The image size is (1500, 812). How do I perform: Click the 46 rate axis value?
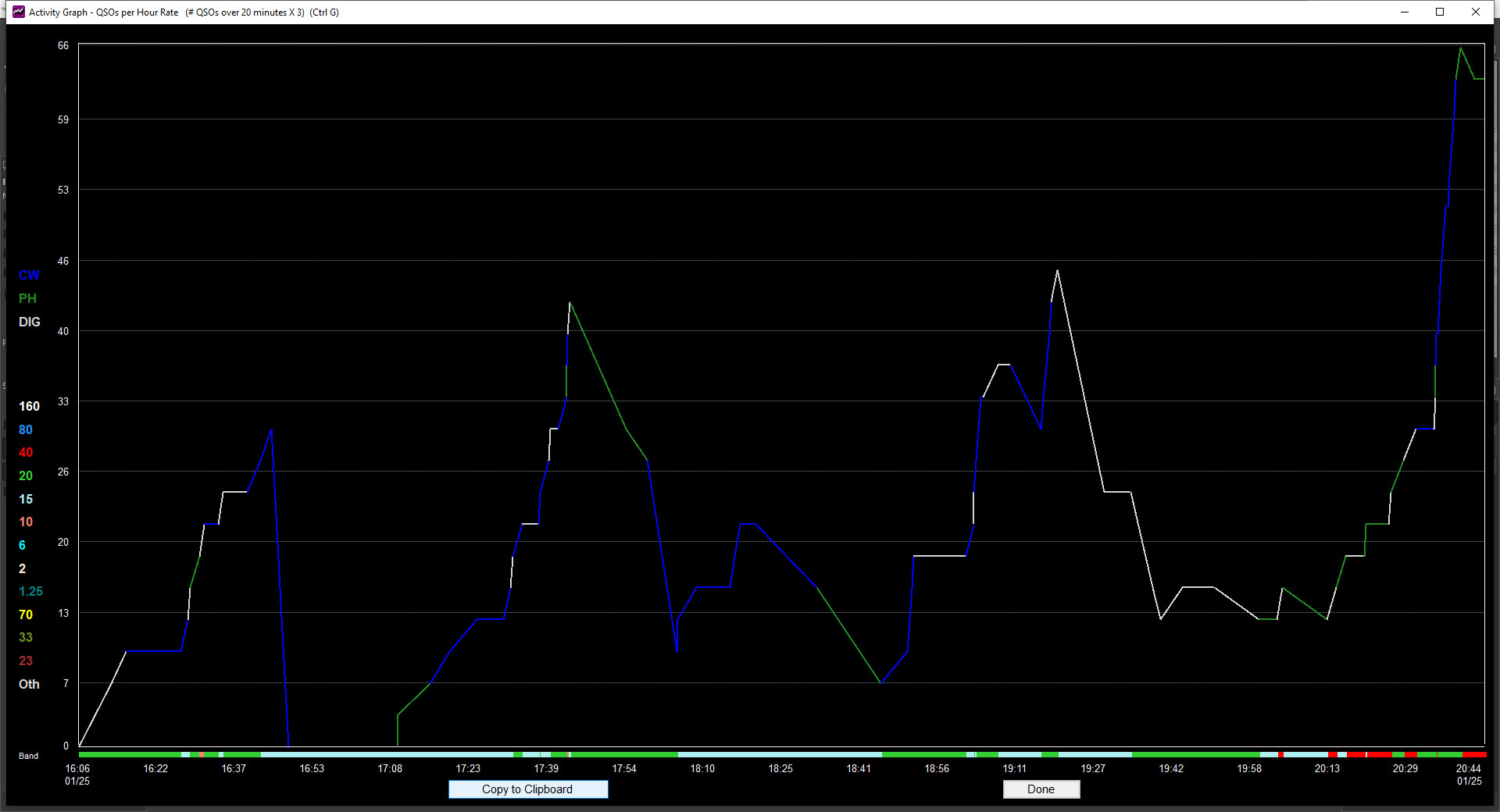click(x=63, y=261)
